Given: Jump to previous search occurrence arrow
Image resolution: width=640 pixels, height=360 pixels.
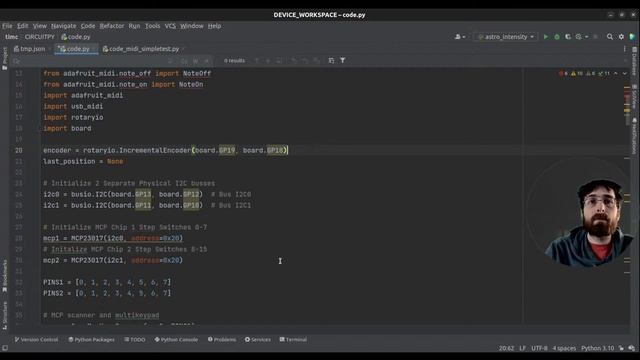Looking at the screenshot, I should coord(257,60).
